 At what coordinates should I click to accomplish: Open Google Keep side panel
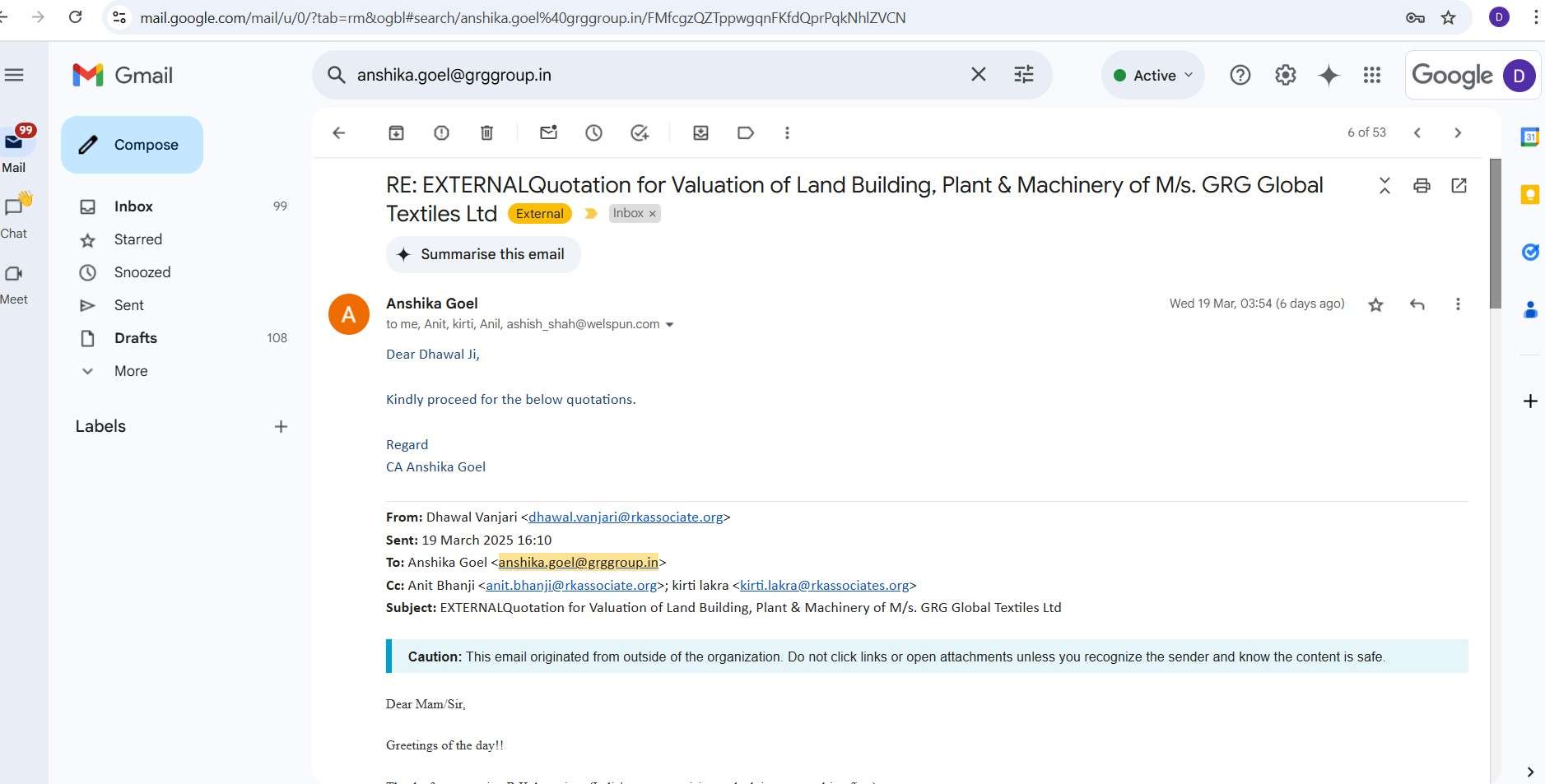(1529, 195)
